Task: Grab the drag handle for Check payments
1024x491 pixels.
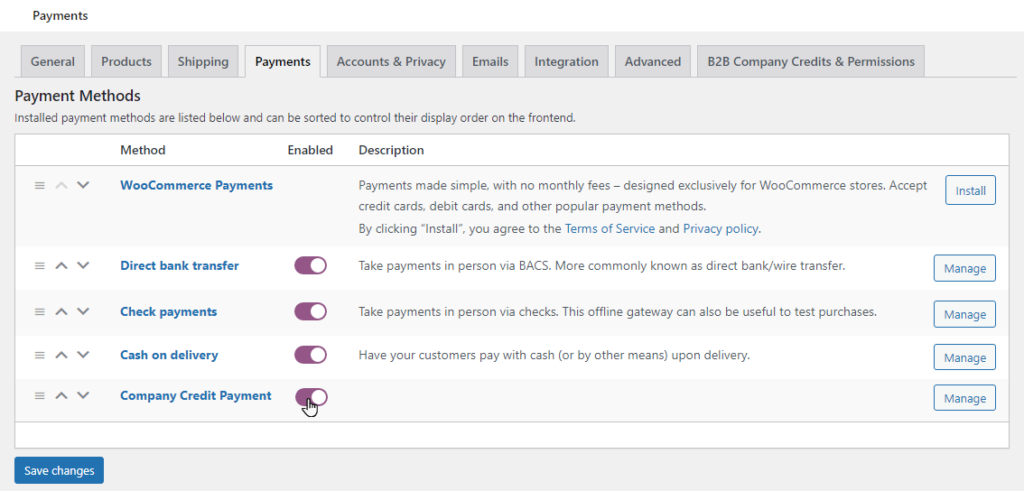Action: point(40,312)
